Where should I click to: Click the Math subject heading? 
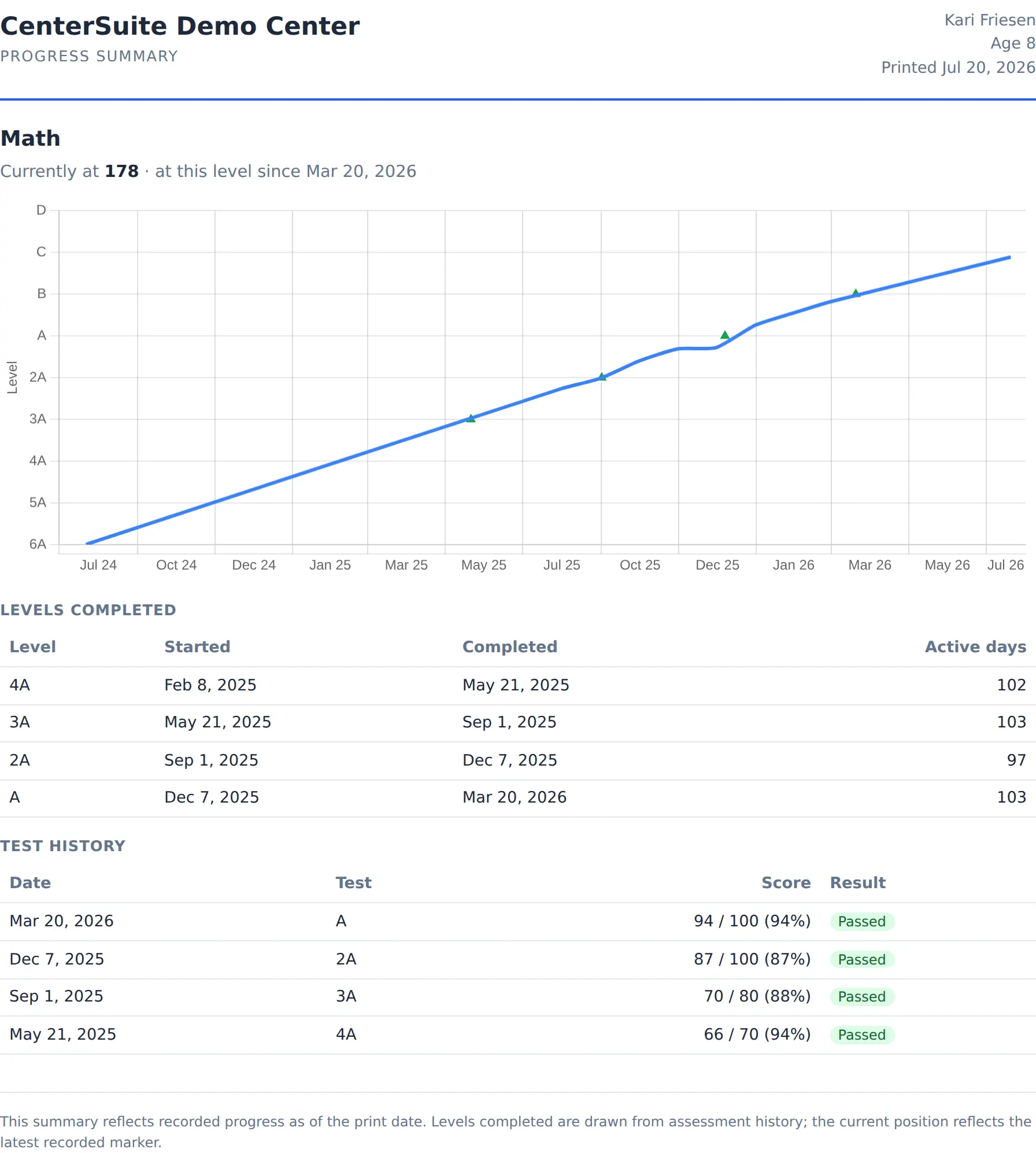click(x=30, y=138)
